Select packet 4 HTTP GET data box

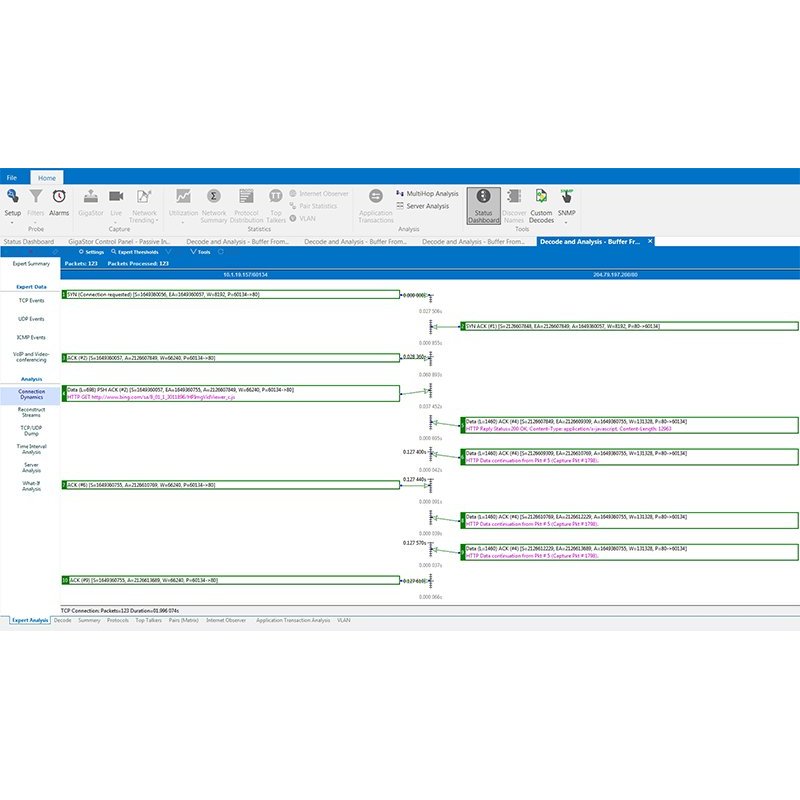point(231,393)
